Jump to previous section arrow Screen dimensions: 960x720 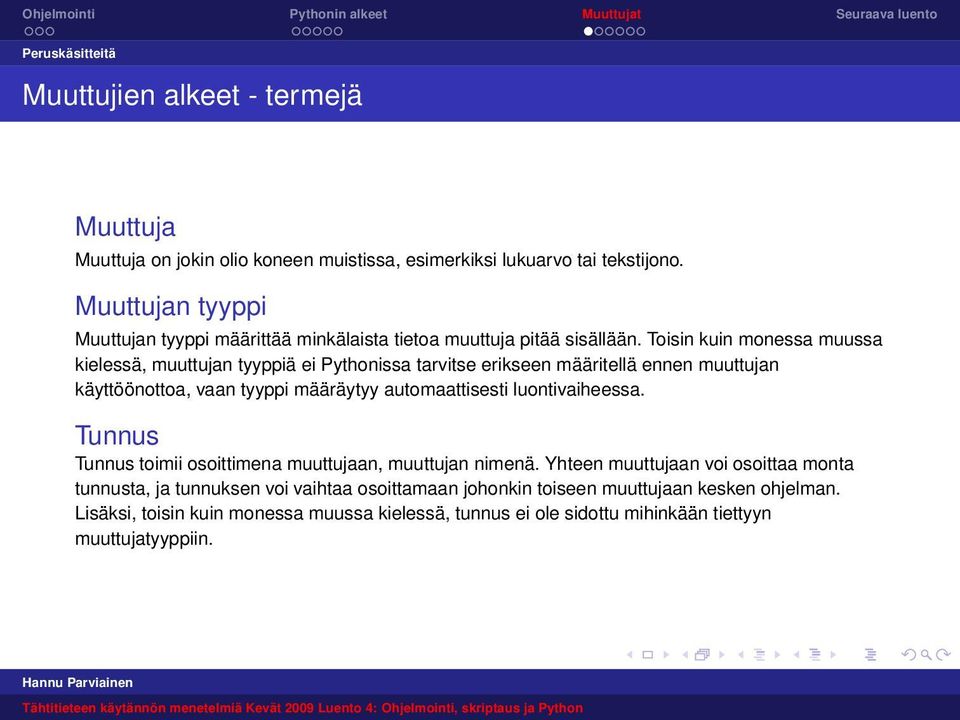[x=797, y=654]
